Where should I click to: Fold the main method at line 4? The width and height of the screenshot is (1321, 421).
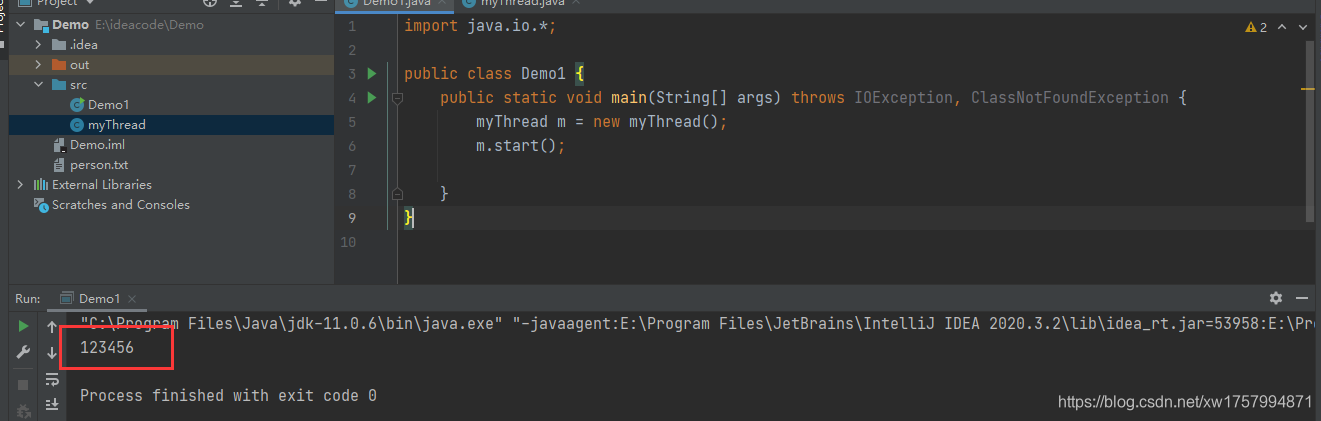pos(397,98)
